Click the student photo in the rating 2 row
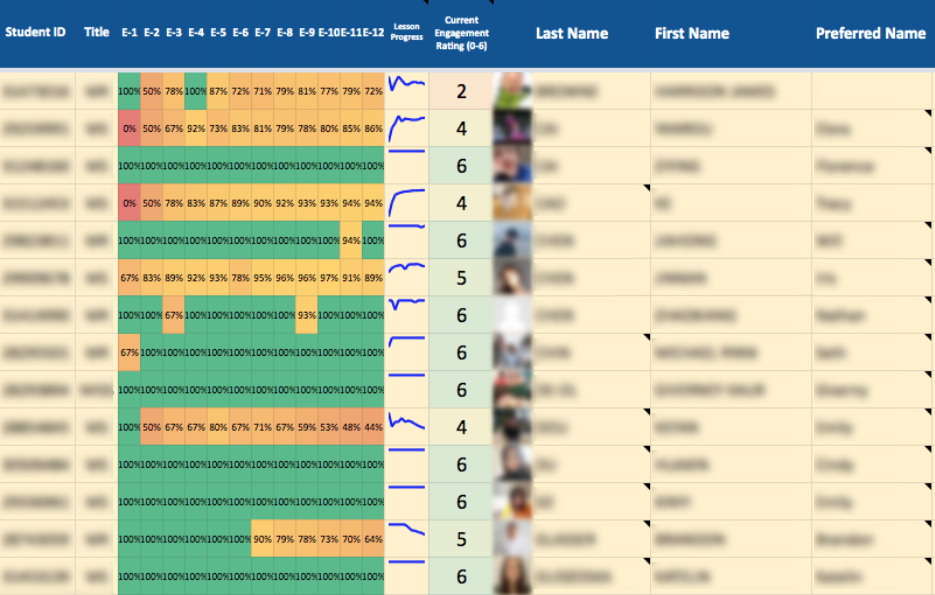The image size is (935, 595). pos(512,91)
